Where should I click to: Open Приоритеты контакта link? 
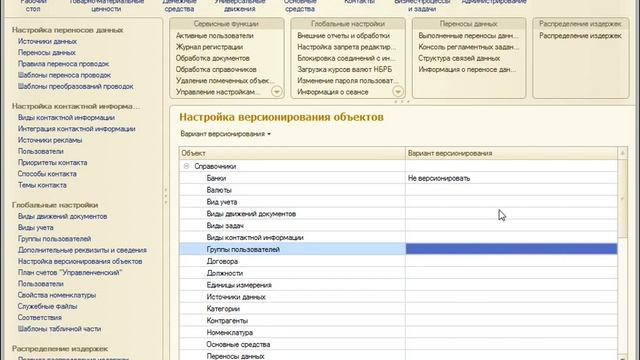click(x=52, y=162)
